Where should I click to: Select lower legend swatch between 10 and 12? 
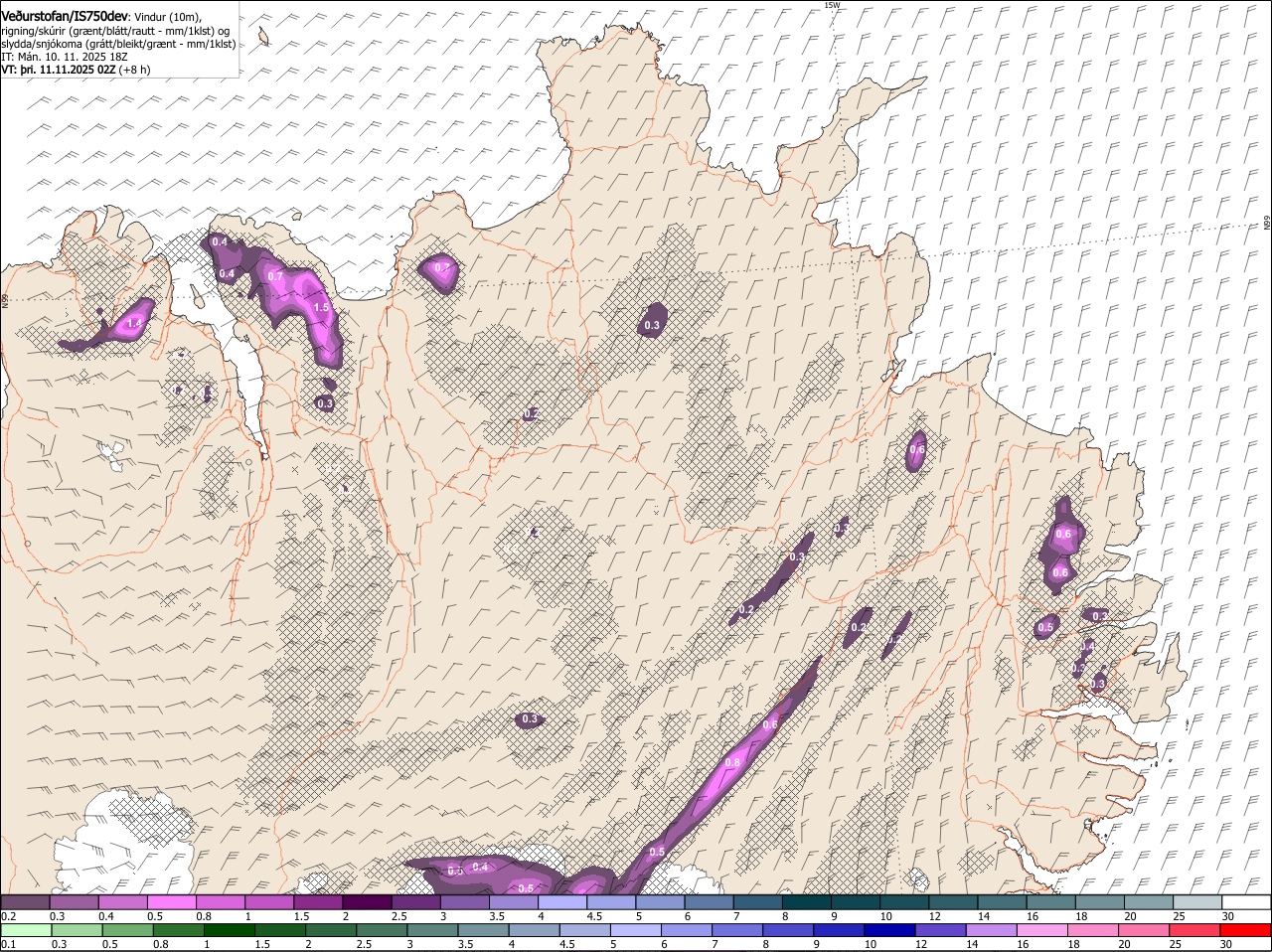887,930
